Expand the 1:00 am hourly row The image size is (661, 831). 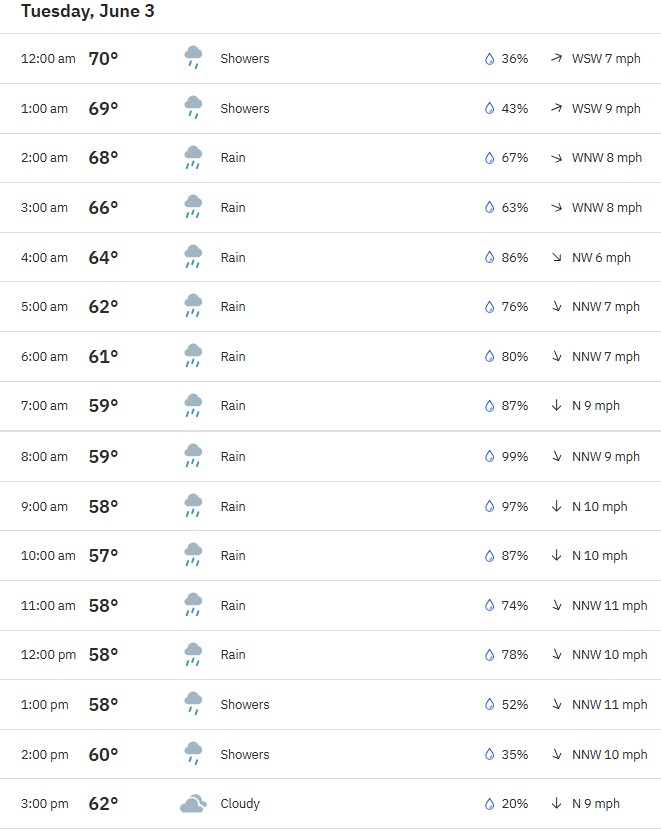click(x=330, y=109)
